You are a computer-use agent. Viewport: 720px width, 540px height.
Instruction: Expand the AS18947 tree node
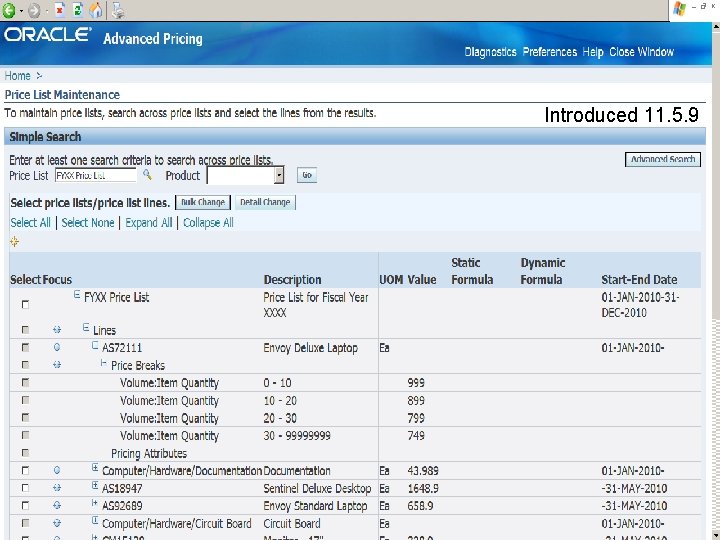(x=95, y=485)
